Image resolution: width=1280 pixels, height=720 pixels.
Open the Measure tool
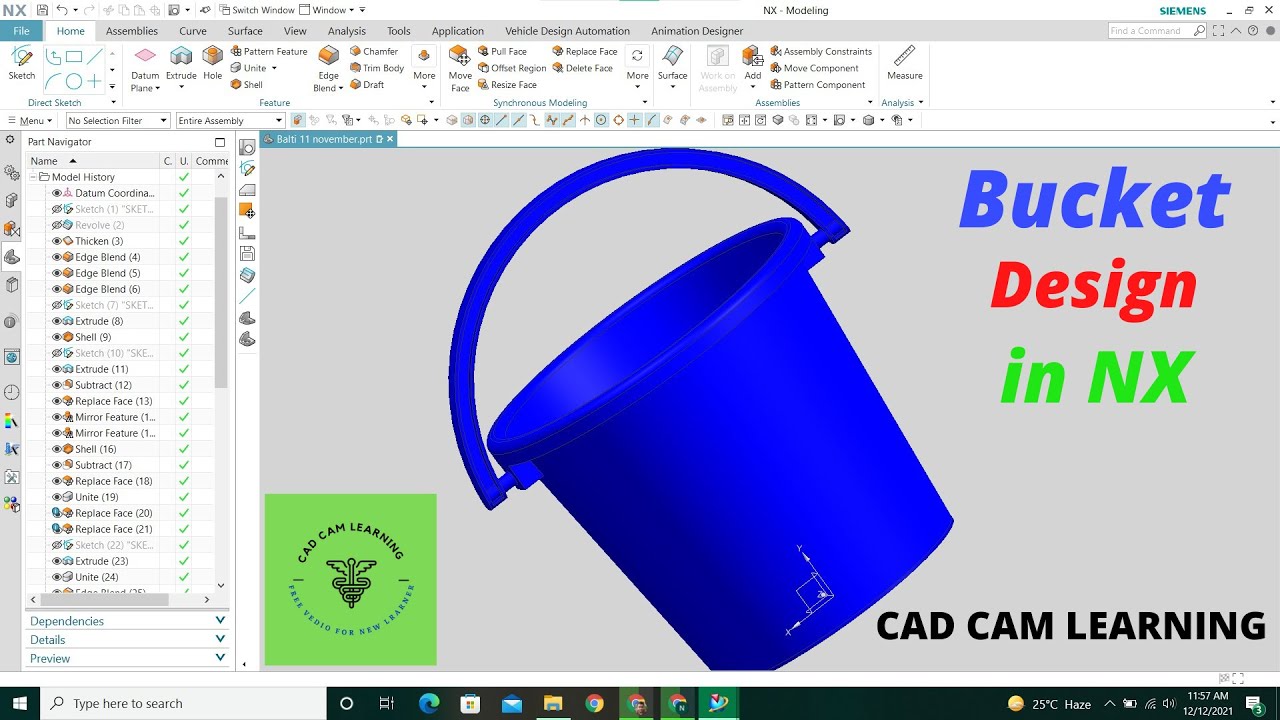904,63
